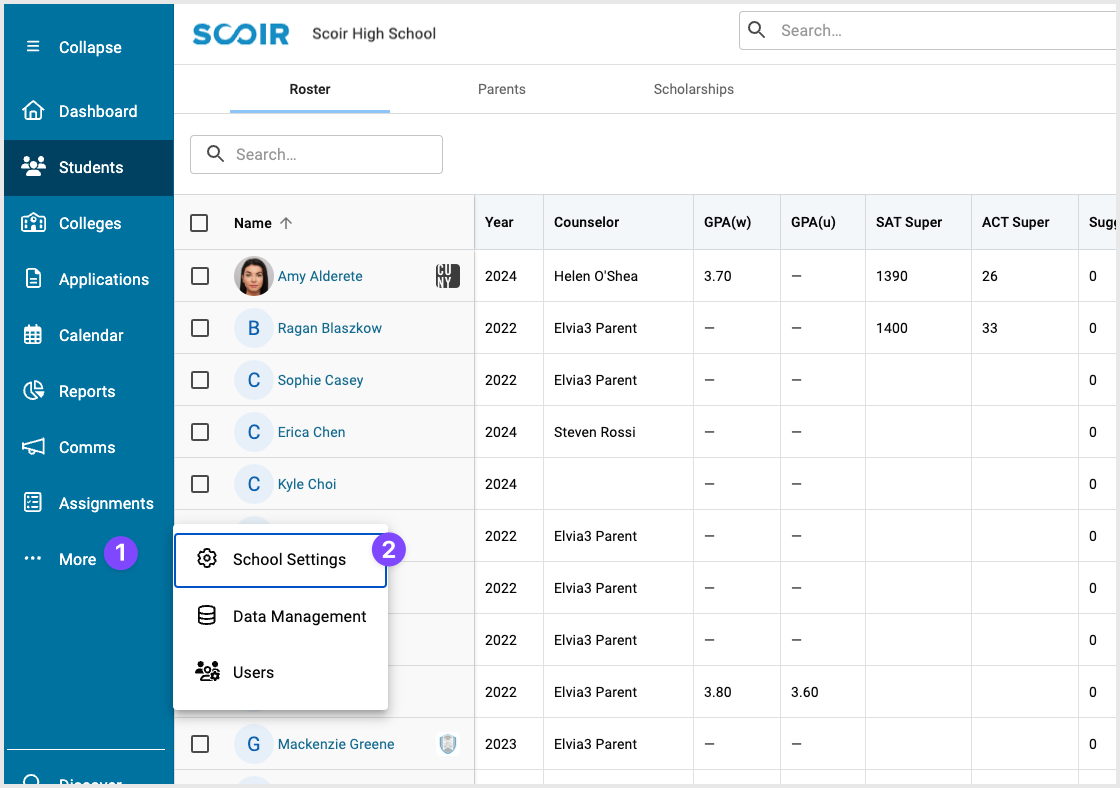The height and width of the screenshot is (788, 1120).
Task: Open Sophie Casey's student profile link
Action: [x=321, y=380]
